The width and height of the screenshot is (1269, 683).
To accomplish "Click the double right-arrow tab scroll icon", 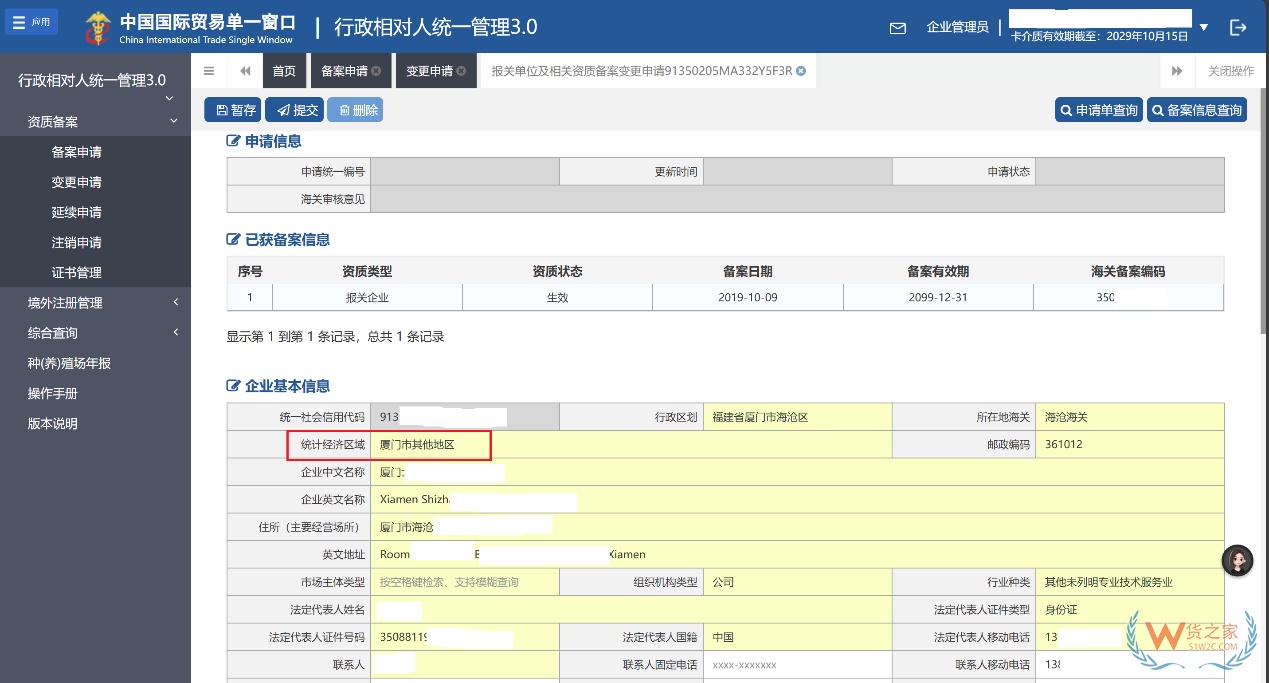I will pos(1177,71).
